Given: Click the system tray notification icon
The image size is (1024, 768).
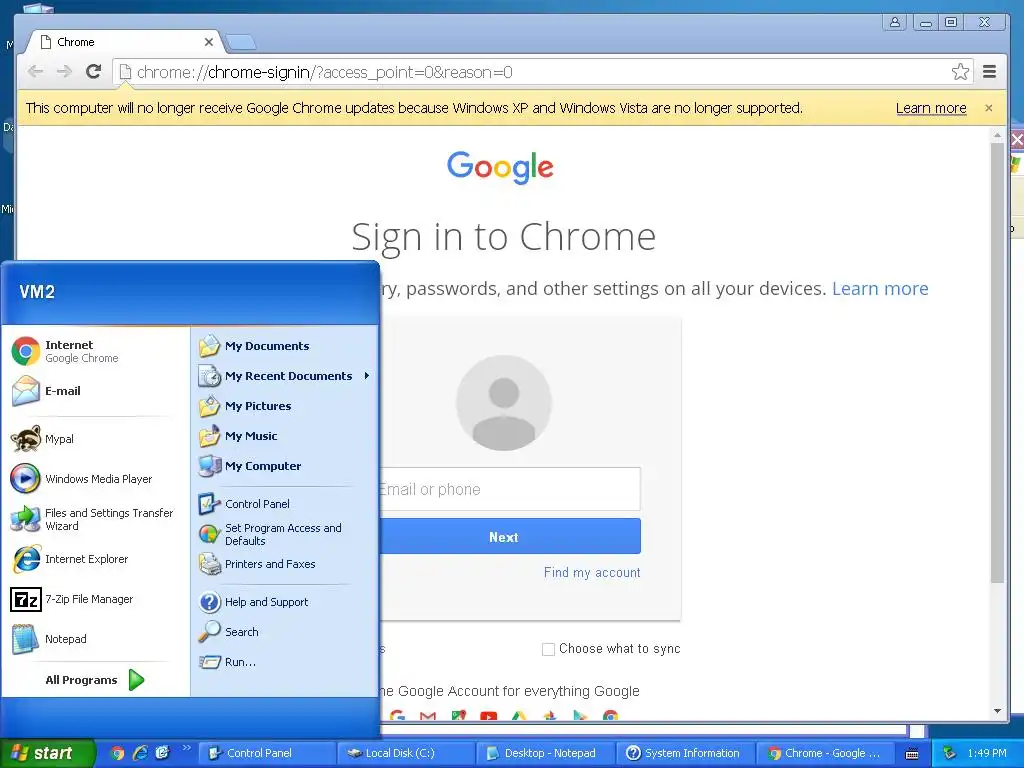Looking at the screenshot, I should [x=950, y=753].
